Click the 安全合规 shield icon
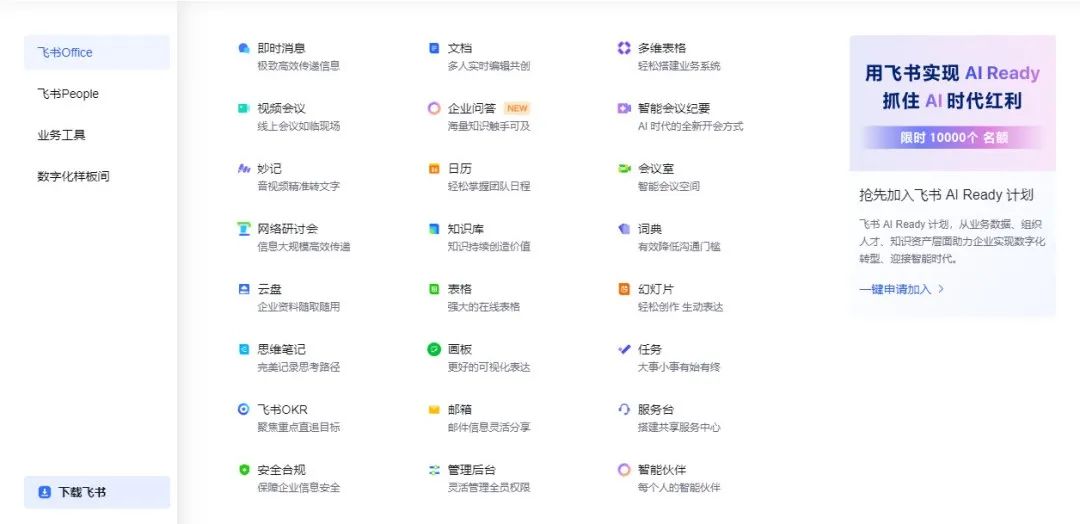The width and height of the screenshot is (1080, 524). click(244, 470)
